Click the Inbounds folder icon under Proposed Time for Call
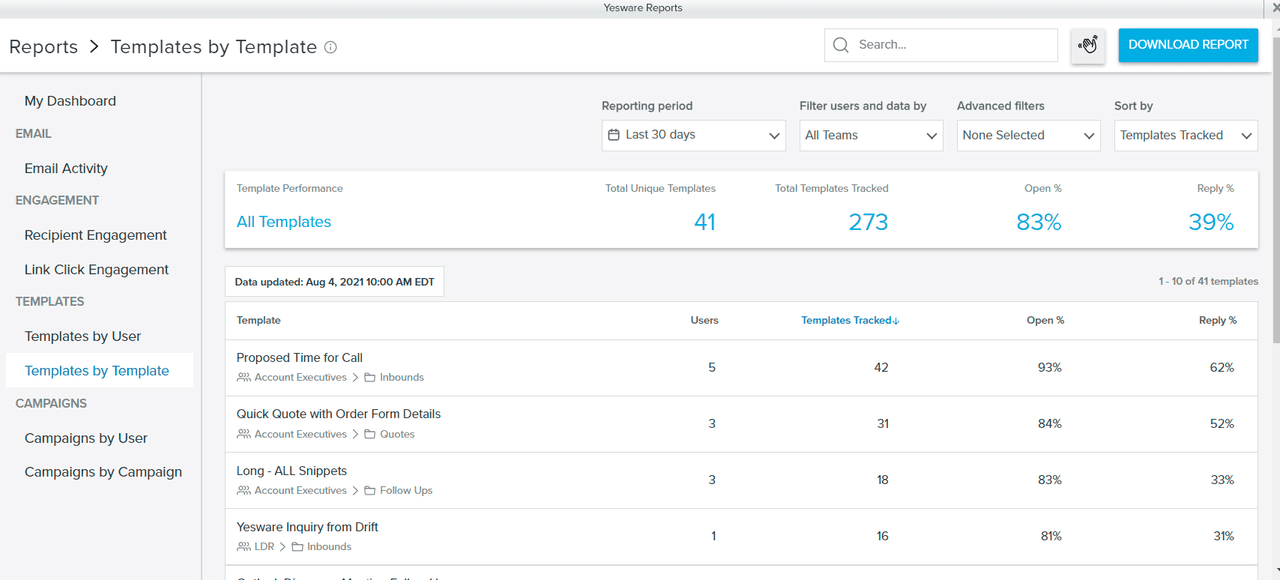The height and width of the screenshot is (580, 1280). [369, 377]
